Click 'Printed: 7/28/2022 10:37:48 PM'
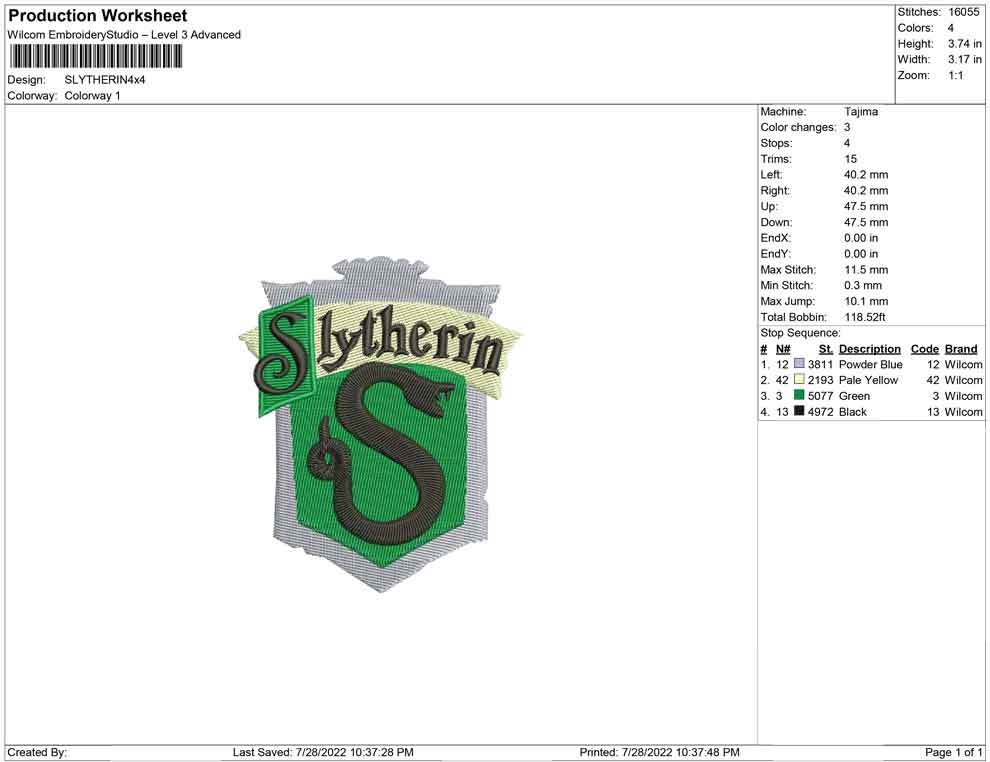Image resolution: width=990 pixels, height=762 pixels. tap(660, 752)
